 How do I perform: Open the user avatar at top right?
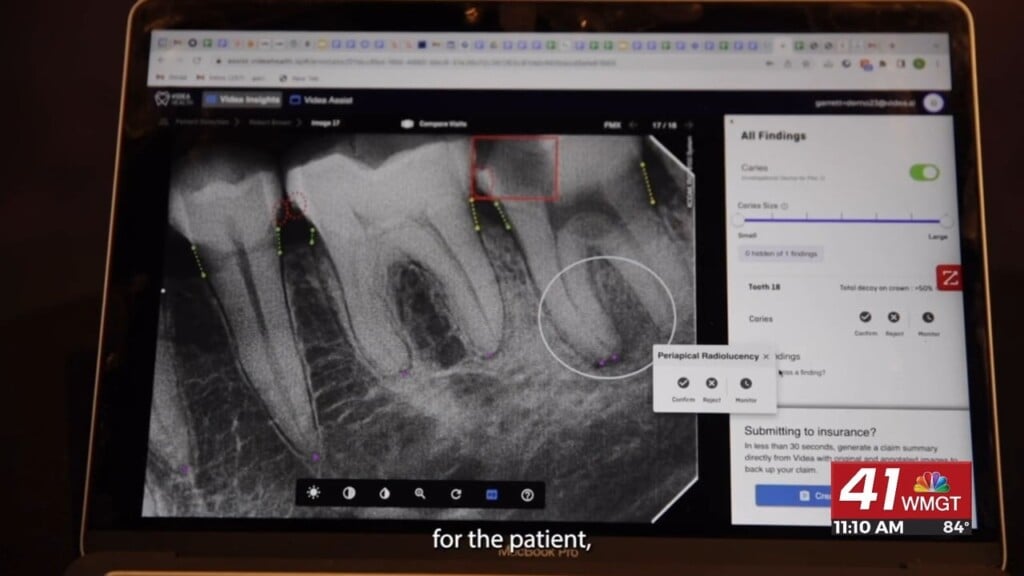pos(933,103)
